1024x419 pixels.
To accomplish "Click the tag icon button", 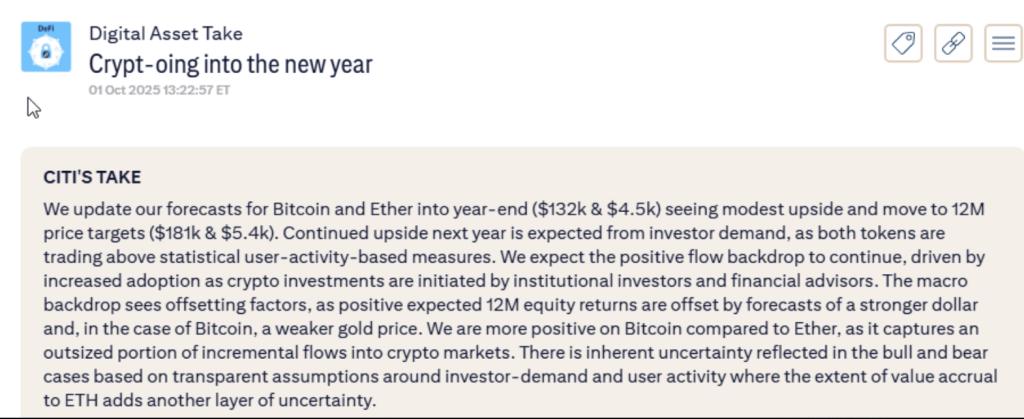I will point(903,43).
